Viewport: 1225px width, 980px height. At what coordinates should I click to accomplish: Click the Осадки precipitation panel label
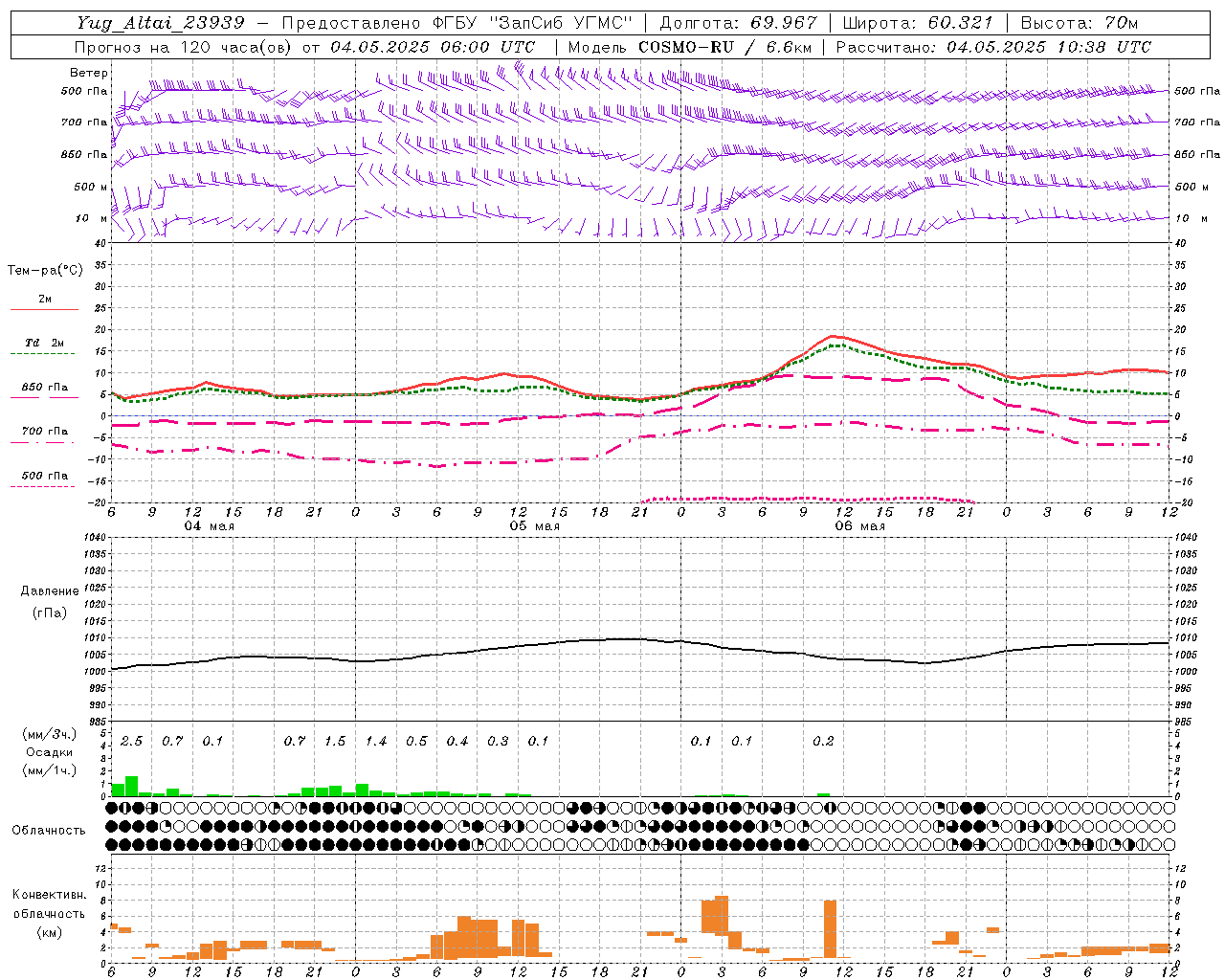pyautogui.click(x=49, y=752)
